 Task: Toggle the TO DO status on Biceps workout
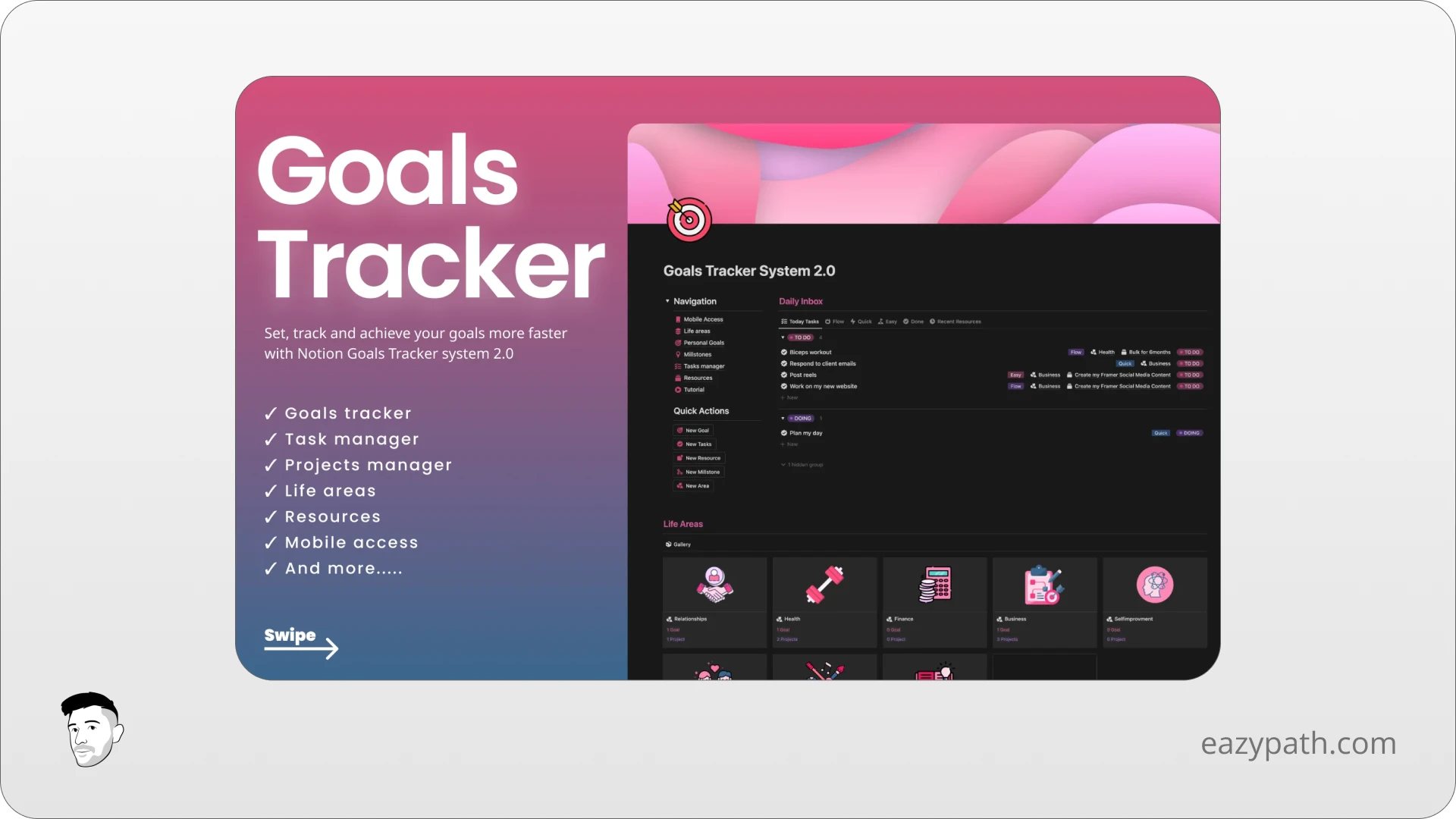[x=1189, y=352]
